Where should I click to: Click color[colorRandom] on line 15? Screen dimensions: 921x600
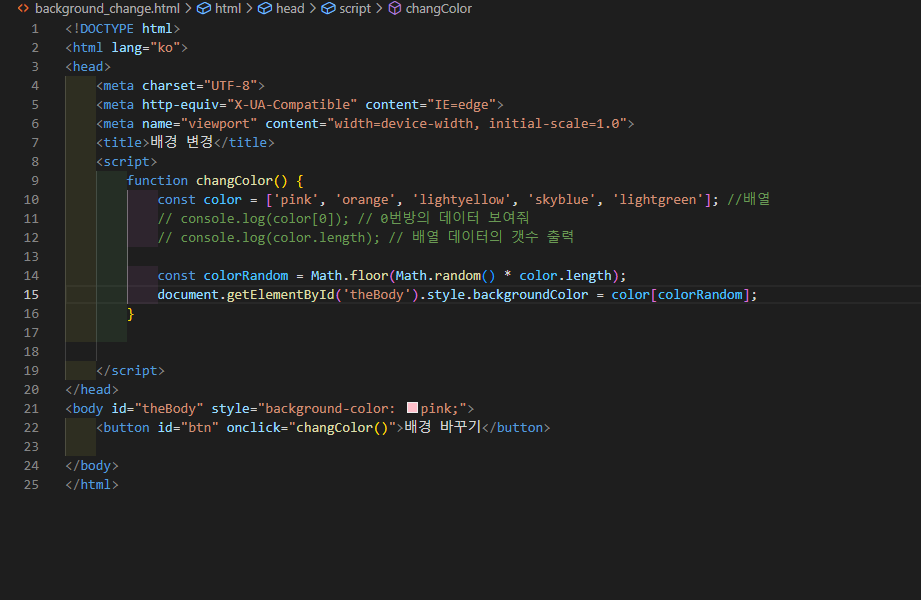[681, 294]
